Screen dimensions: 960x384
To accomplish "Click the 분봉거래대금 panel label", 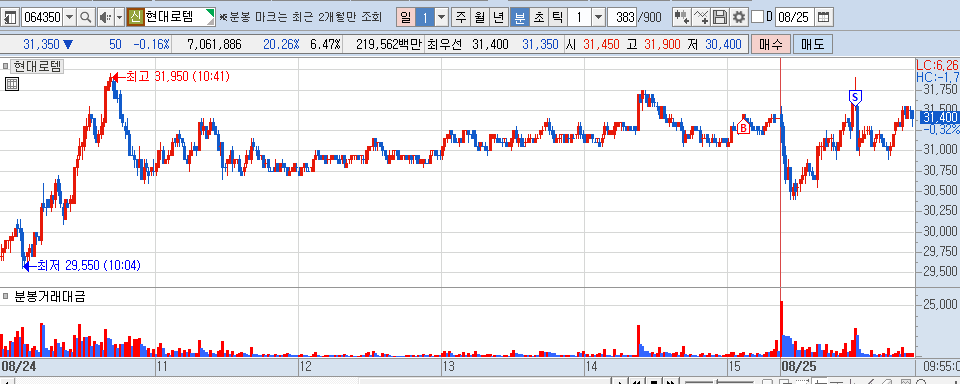I will (x=50, y=297).
